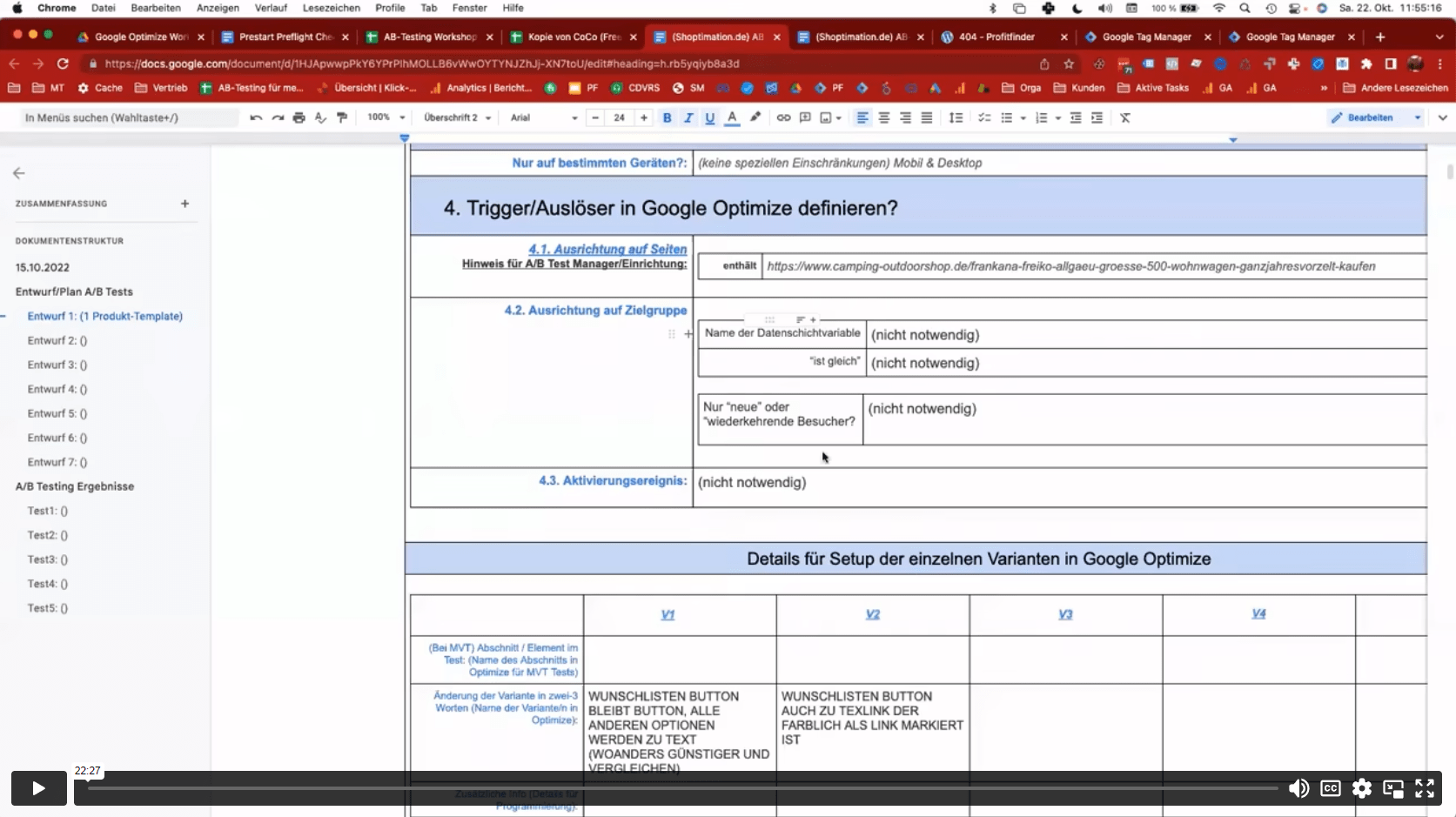
Task: Toggle closed captions on the video
Action: click(1330, 788)
